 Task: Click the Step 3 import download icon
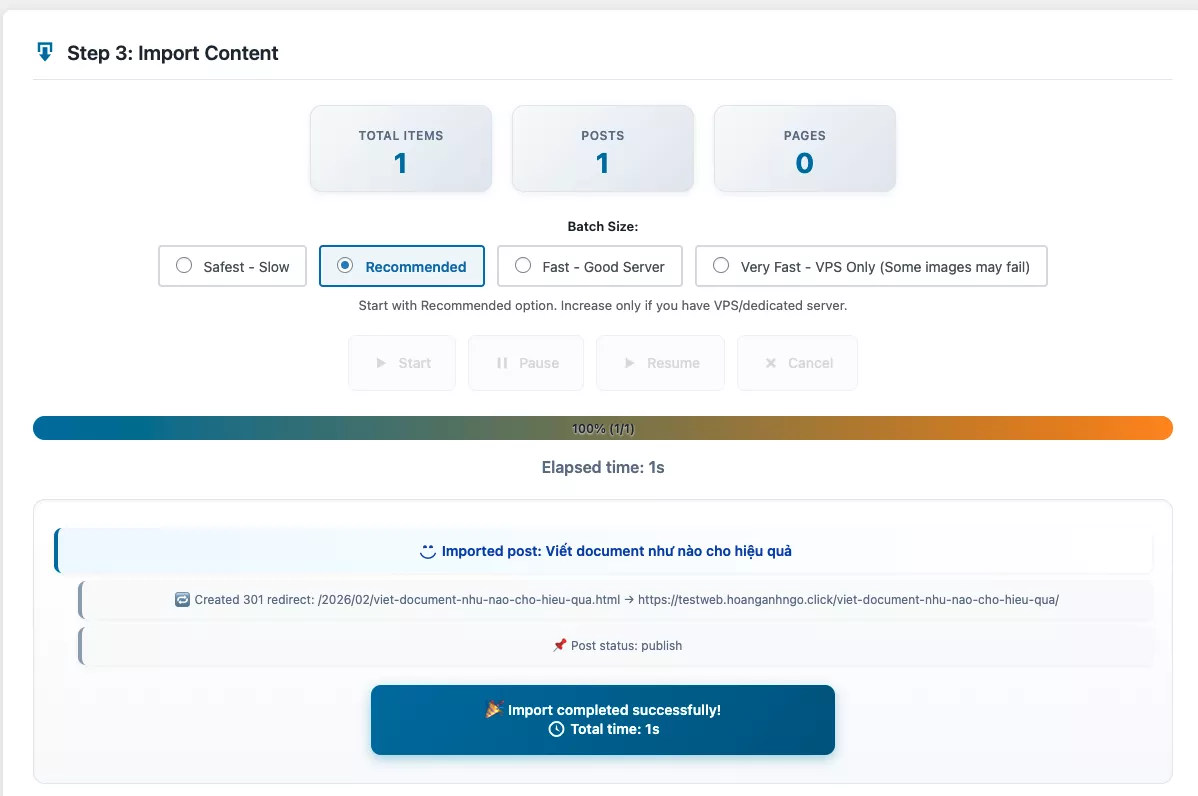(x=44, y=52)
